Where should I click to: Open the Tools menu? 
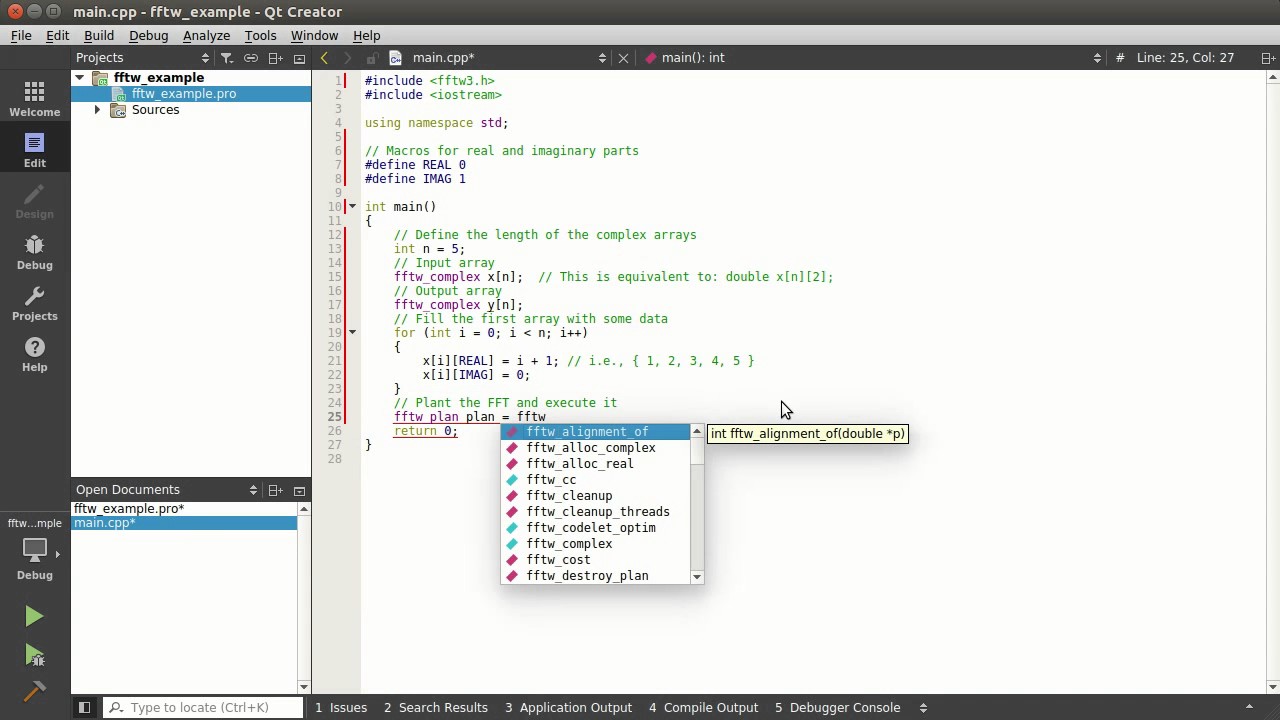260,36
